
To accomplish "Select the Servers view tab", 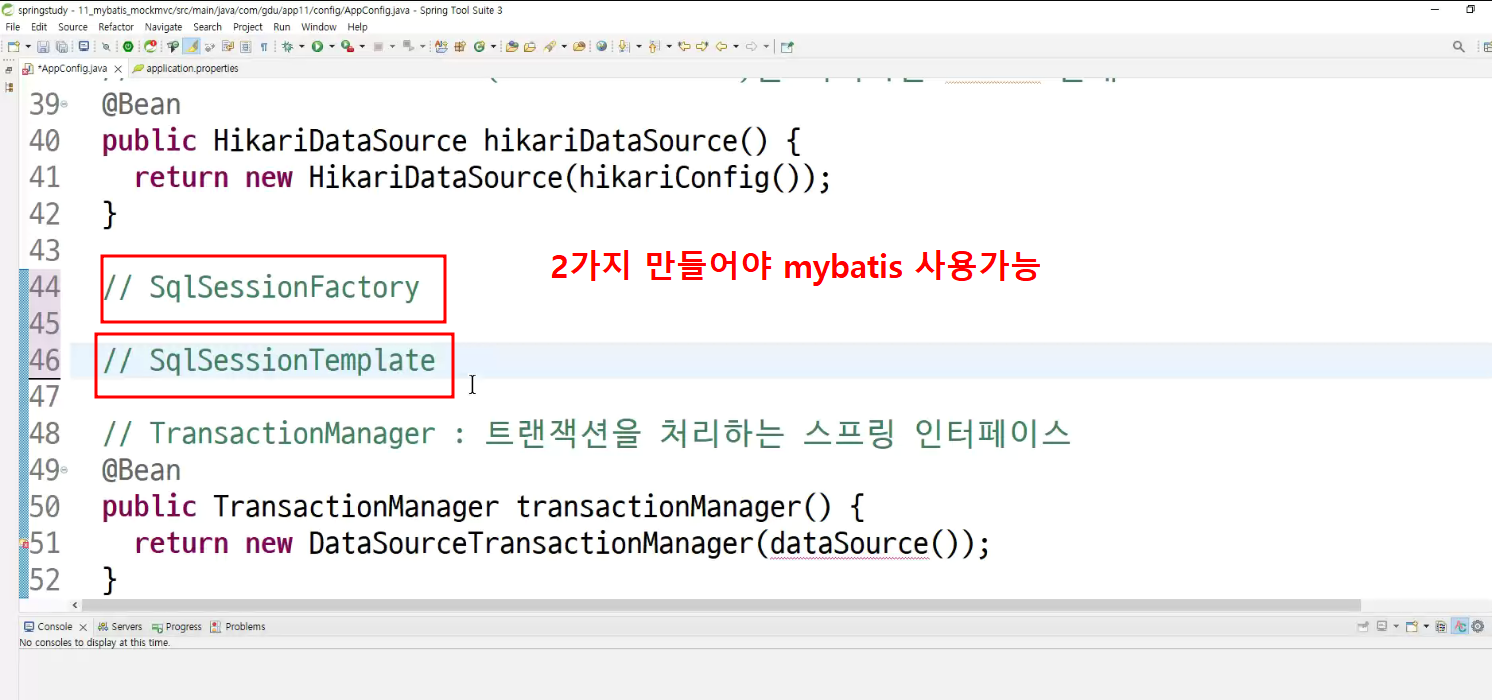I will pyautogui.click(x=120, y=627).
